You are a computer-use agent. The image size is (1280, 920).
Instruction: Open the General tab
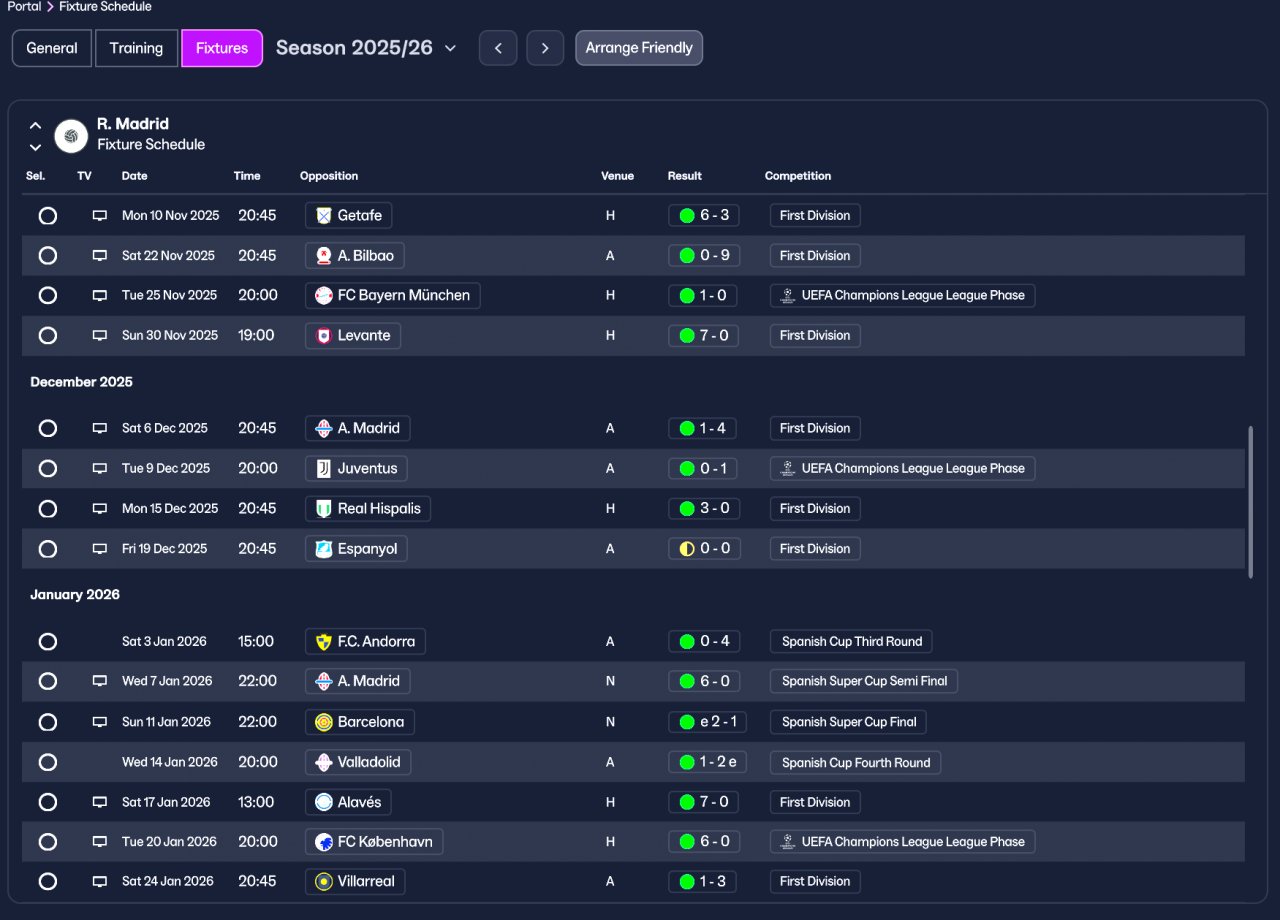tap(52, 48)
